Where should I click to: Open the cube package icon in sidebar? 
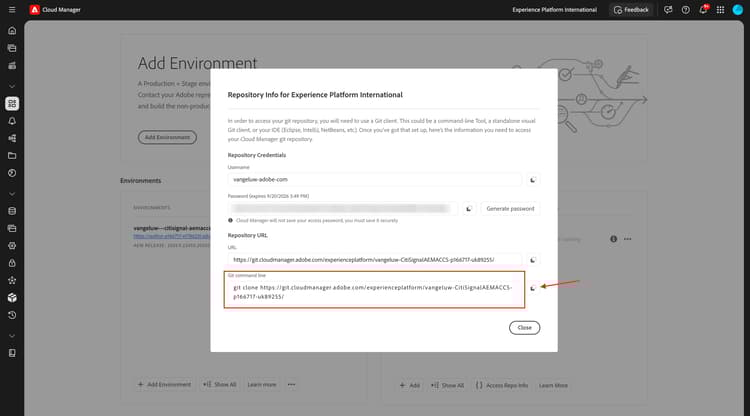click(12, 298)
